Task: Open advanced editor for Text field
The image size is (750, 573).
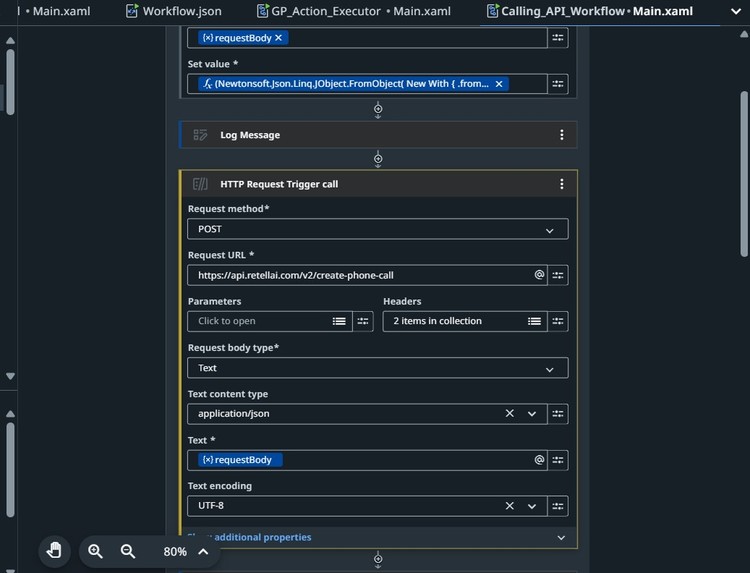Action: (x=558, y=460)
